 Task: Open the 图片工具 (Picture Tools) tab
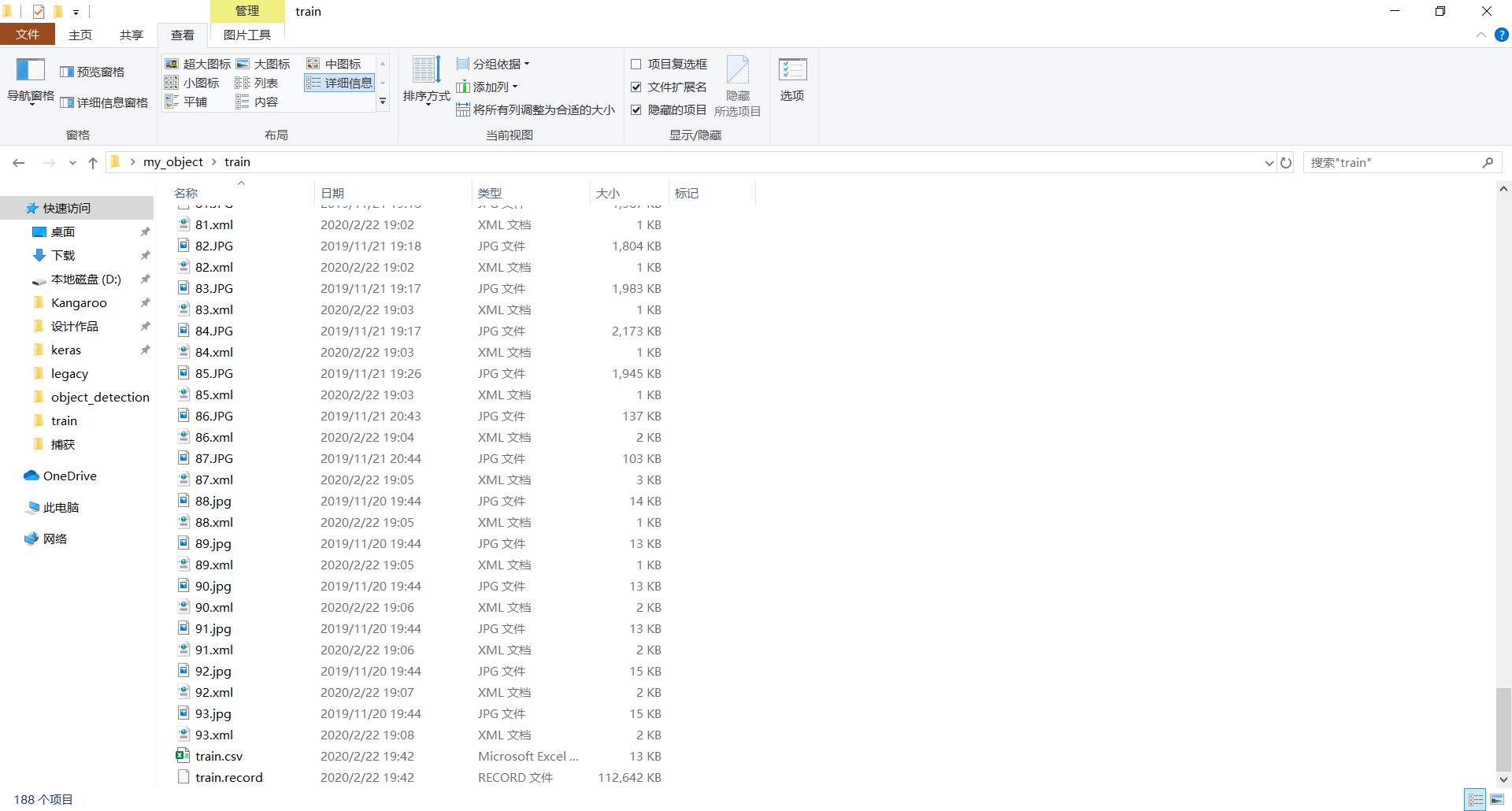point(246,34)
